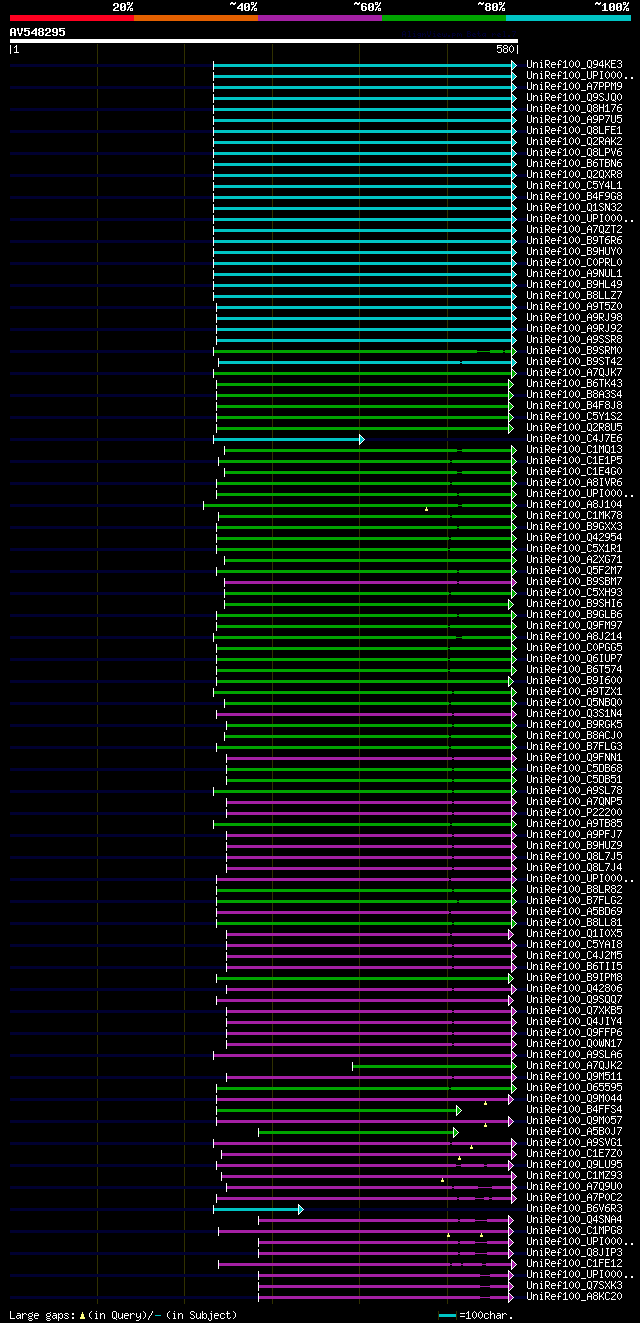Open hit UniRef100_C1MQ13
The width and height of the screenshot is (640, 1323).
574,450
